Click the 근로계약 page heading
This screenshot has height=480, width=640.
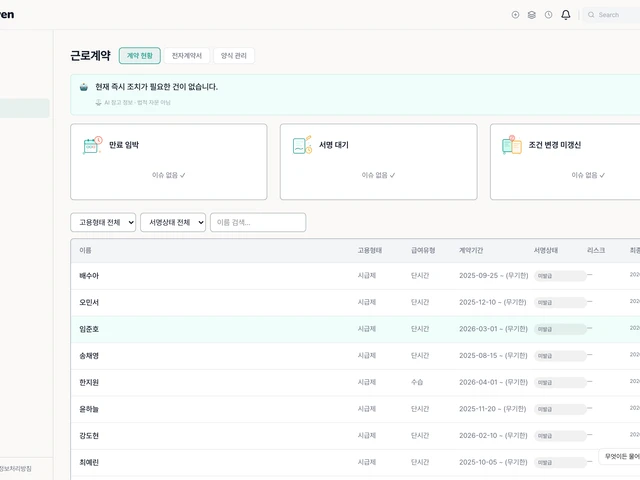tap(90, 56)
